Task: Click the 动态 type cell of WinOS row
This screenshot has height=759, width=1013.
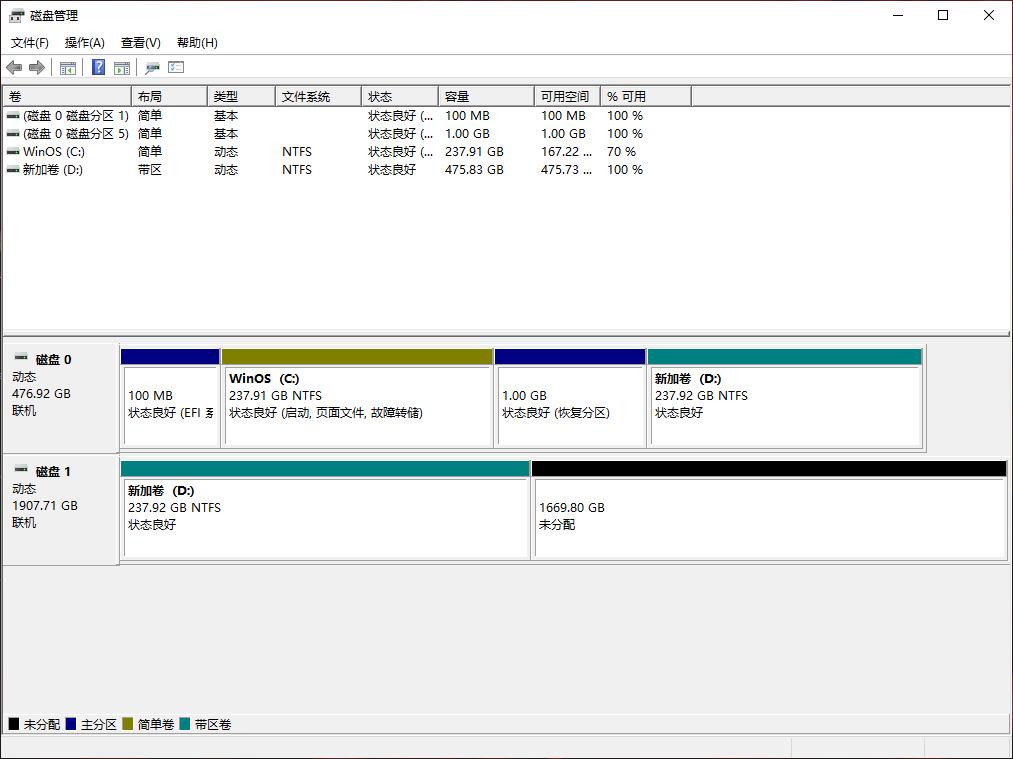Action: (x=226, y=152)
